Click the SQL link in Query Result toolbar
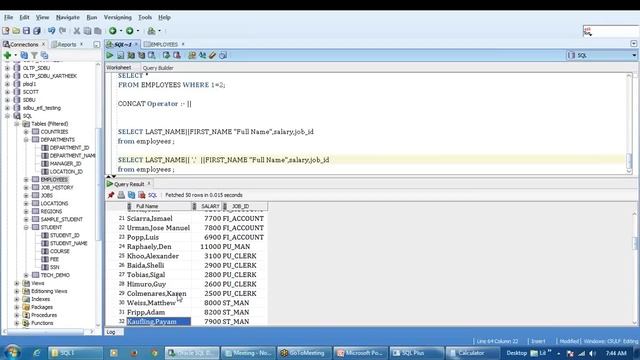 (153, 195)
